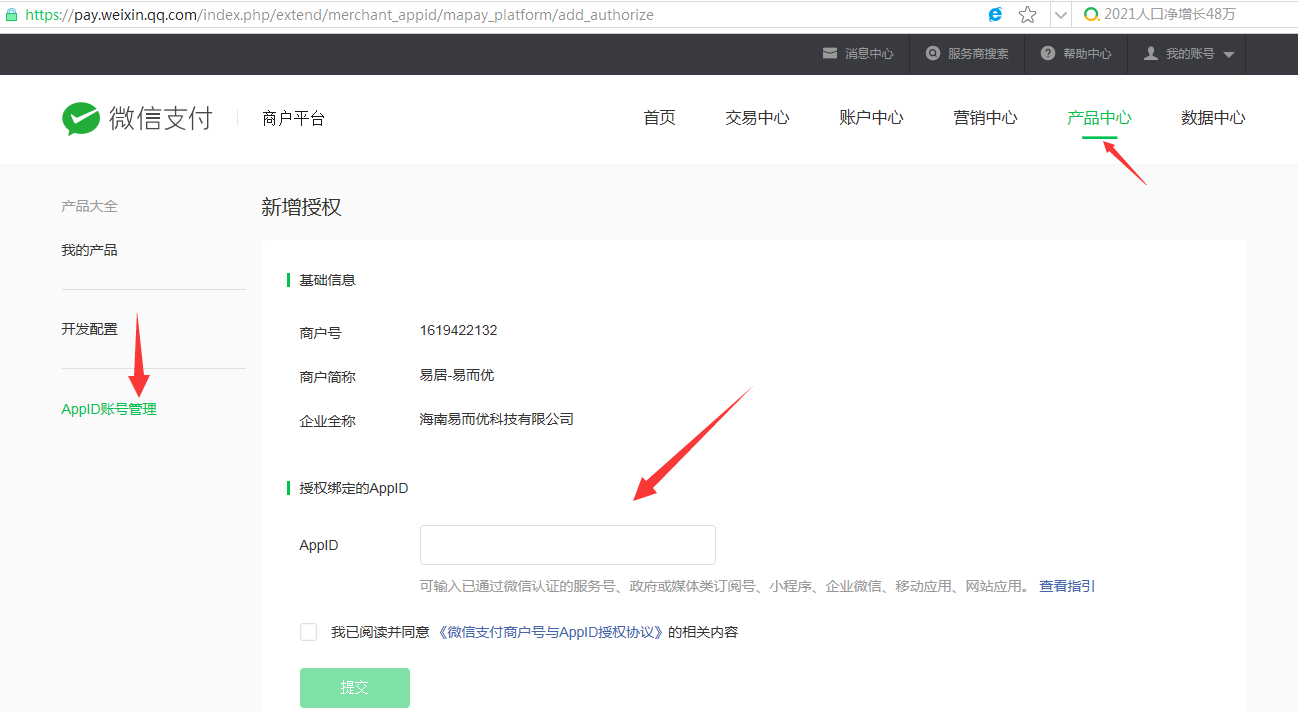Screen dimensions: 1298x712
Task: Open the 查看指引 link
Action: 1066,585
